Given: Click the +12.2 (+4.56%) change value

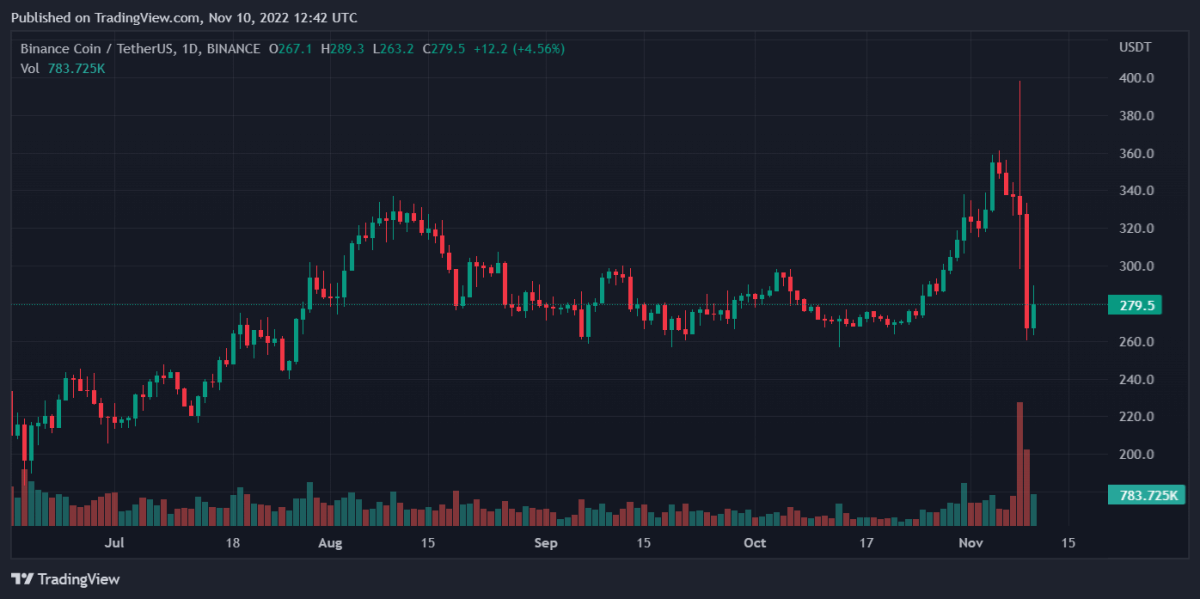Looking at the screenshot, I should pos(519,48).
